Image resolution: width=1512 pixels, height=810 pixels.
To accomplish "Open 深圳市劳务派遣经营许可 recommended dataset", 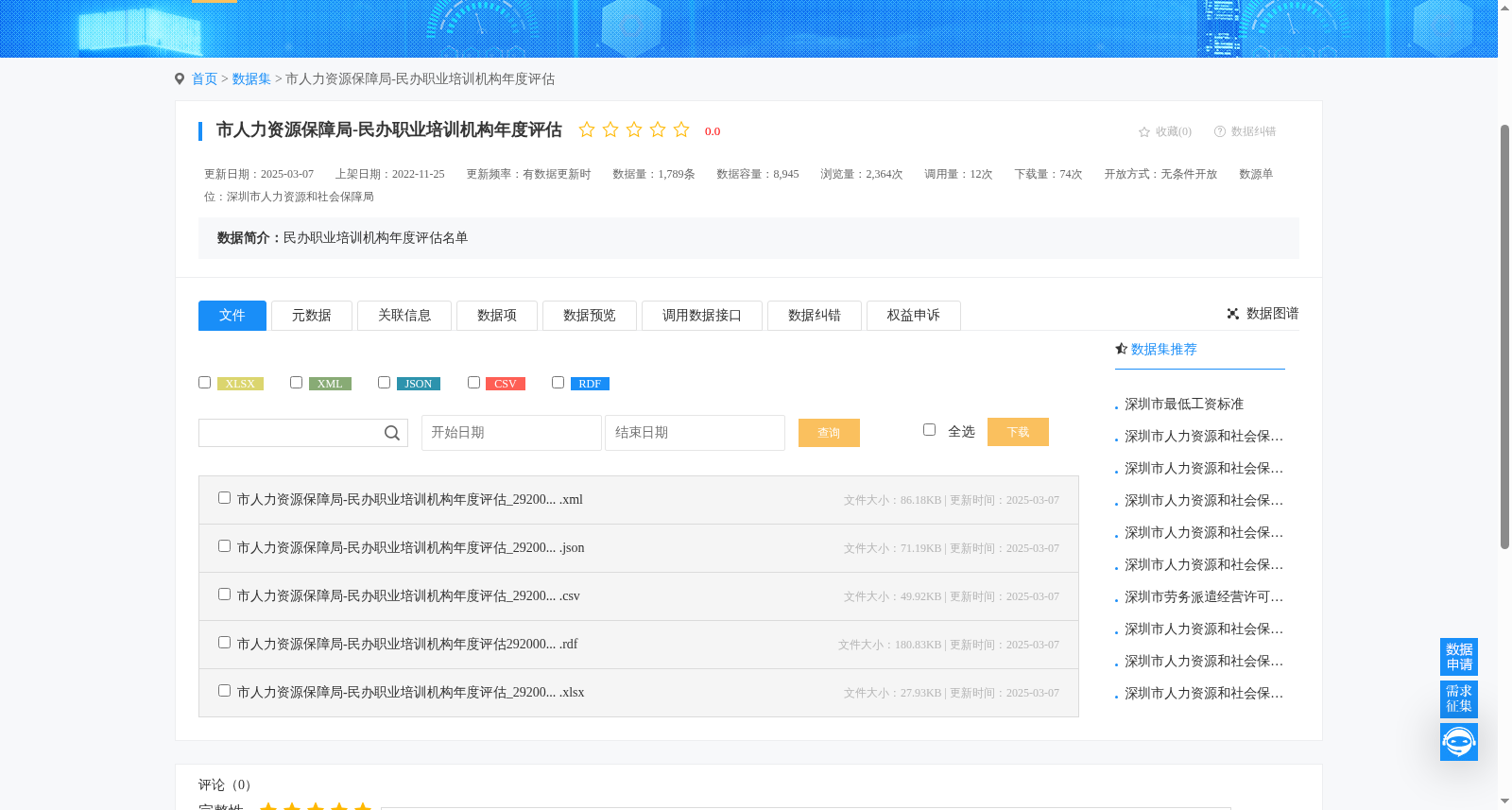I will point(1204,597).
